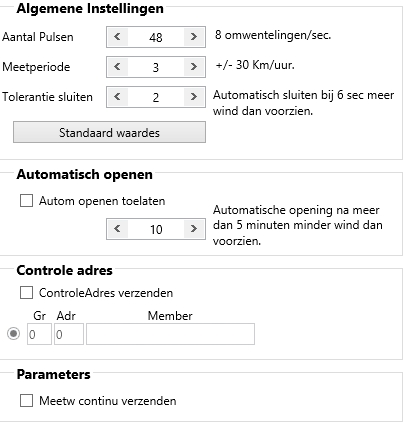The image size is (407, 430).
Task: Enable Meetw continu verzenden checkbox
Action: [26, 400]
